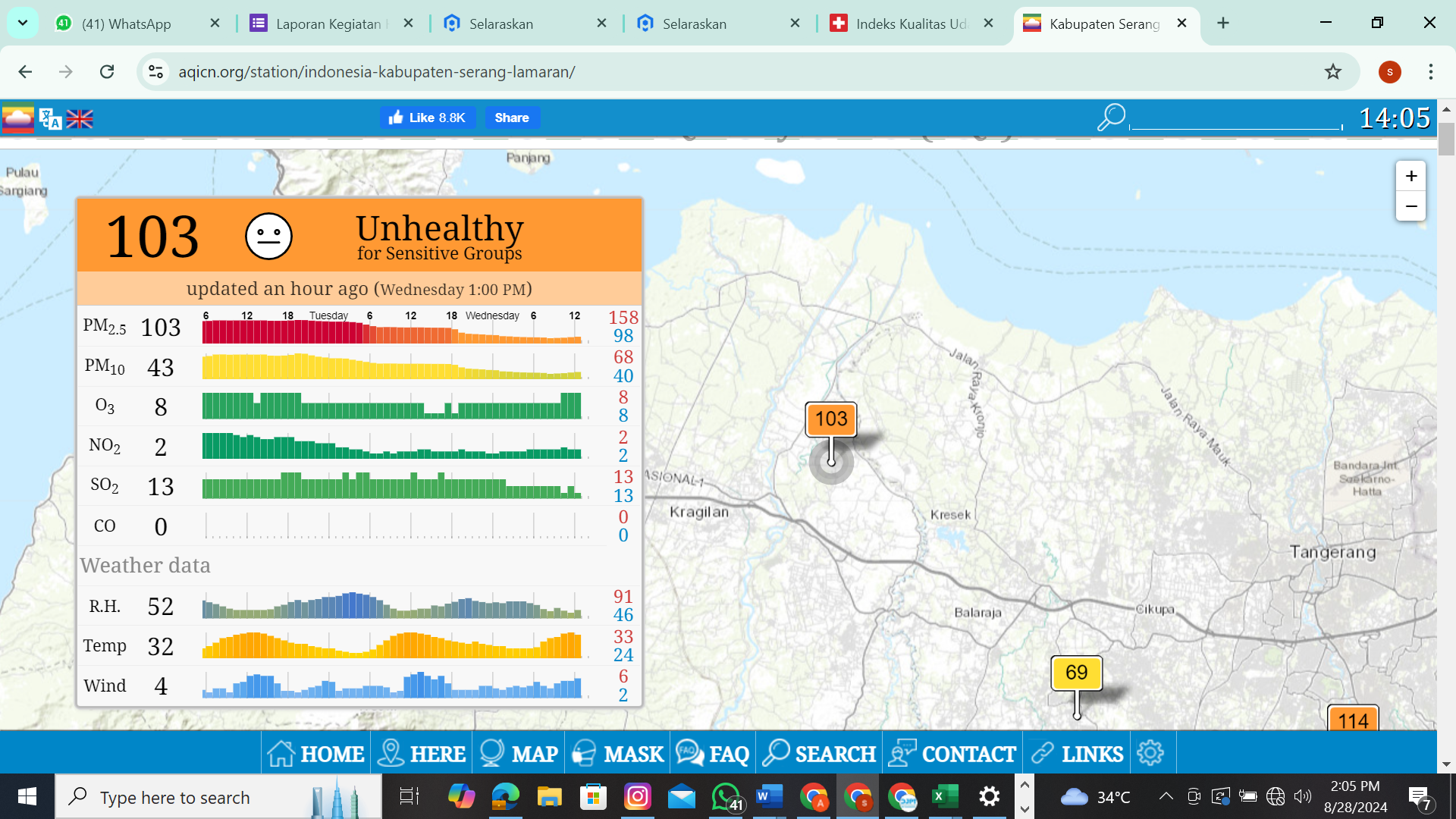This screenshot has height=819, width=1456.
Task: Click the settings gear in bottom navigation
Action: point(1150,753)
